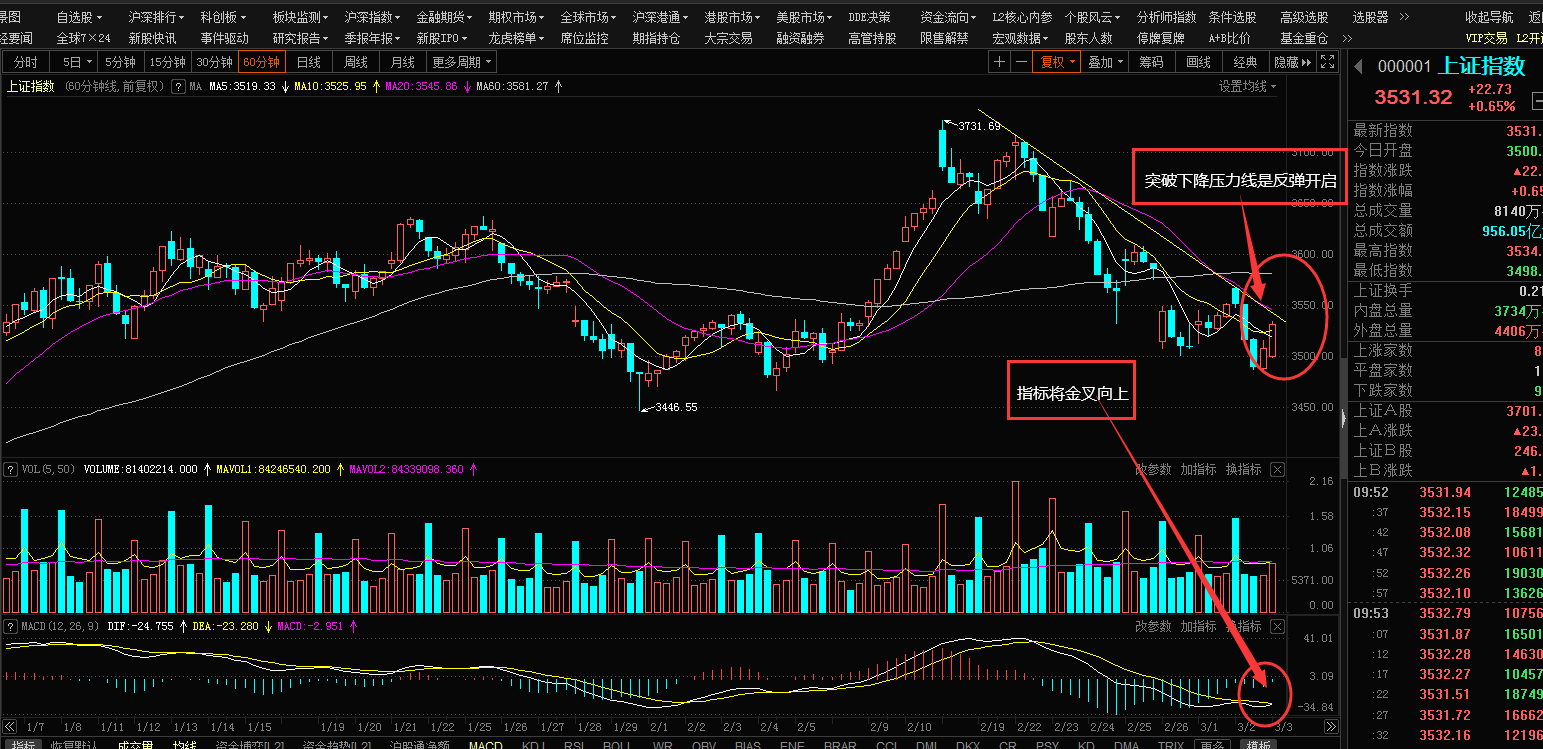The image size is (1543, 749).
Task: Open 条件选股 screener
Action: click(x=1232, y=18)
